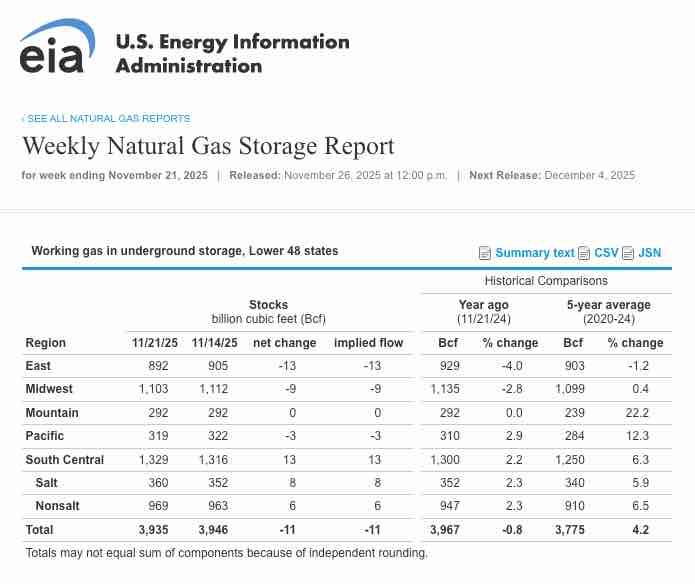Select the Midwest region row label

(49, 389)
